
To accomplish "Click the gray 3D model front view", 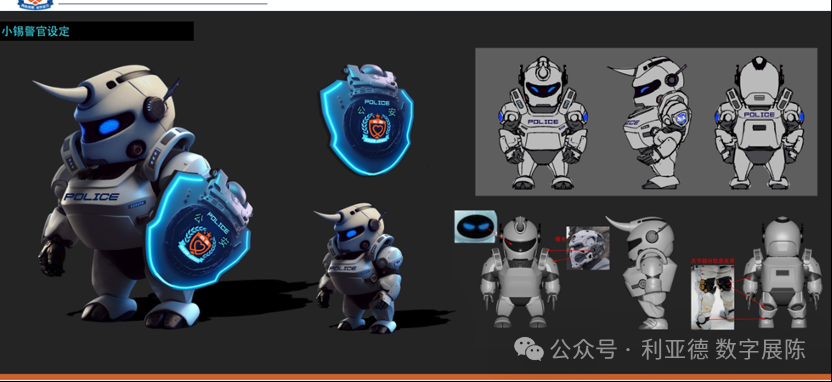I will [x=520, y=272].
